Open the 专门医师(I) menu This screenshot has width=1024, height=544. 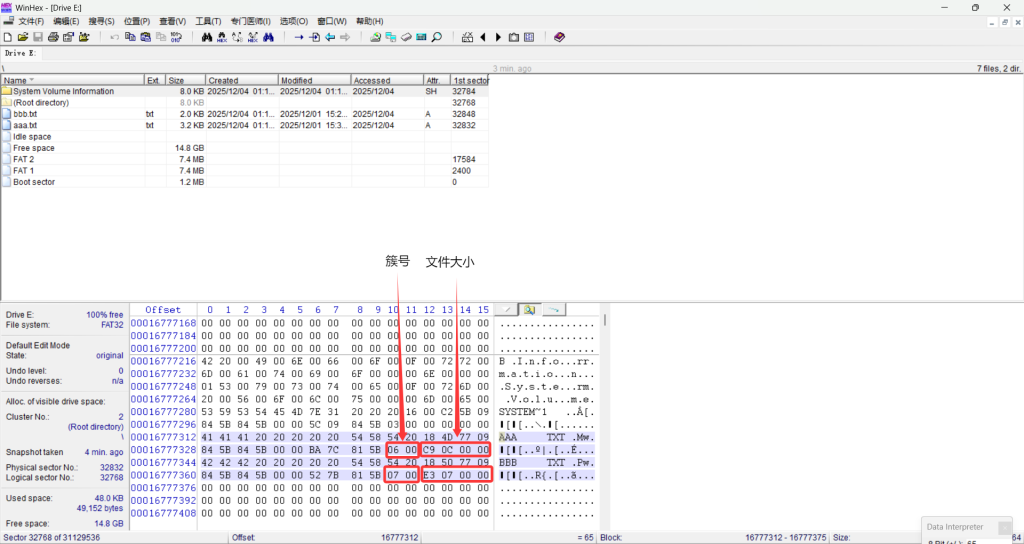tap(250, 21)
